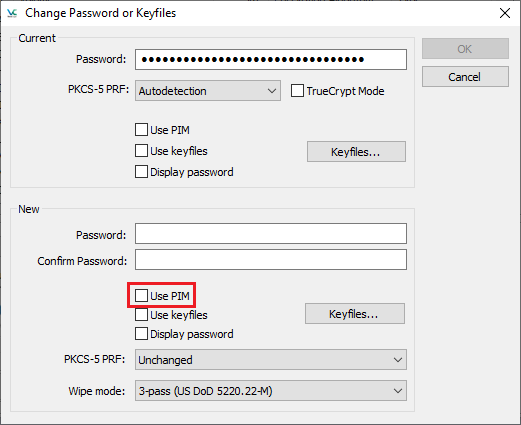
Task: Enable Use keyfiles in New section
Action: [x=141, y=315]
